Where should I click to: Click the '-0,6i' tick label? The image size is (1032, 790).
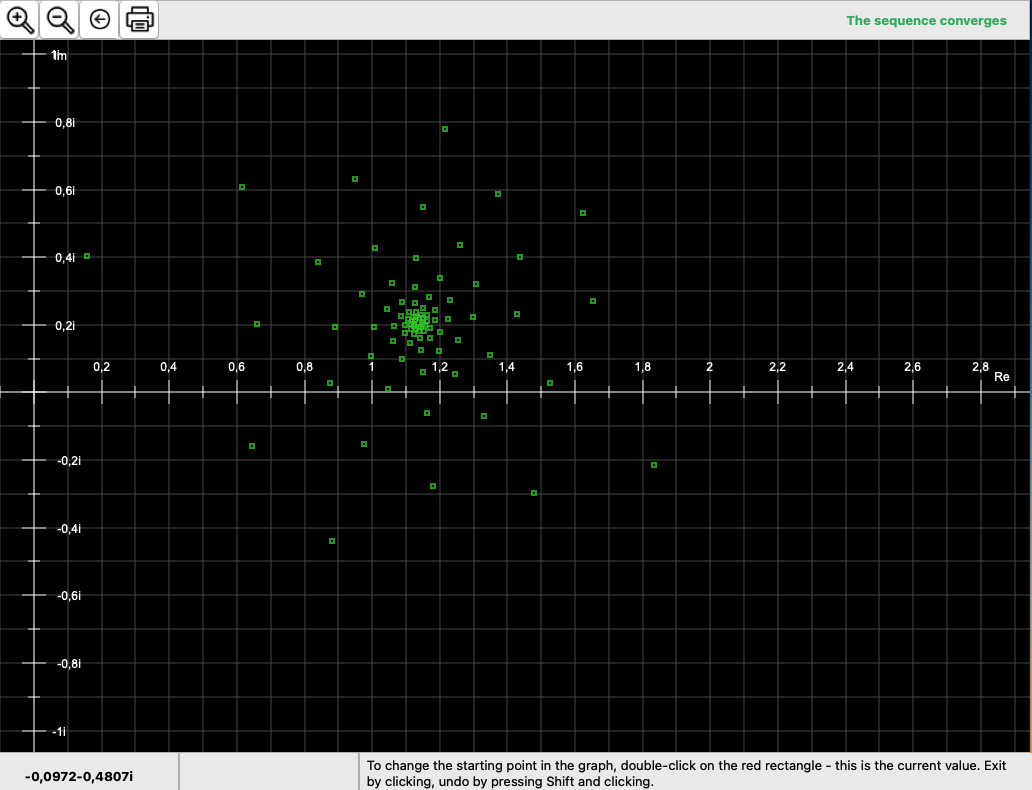point(68,596)
